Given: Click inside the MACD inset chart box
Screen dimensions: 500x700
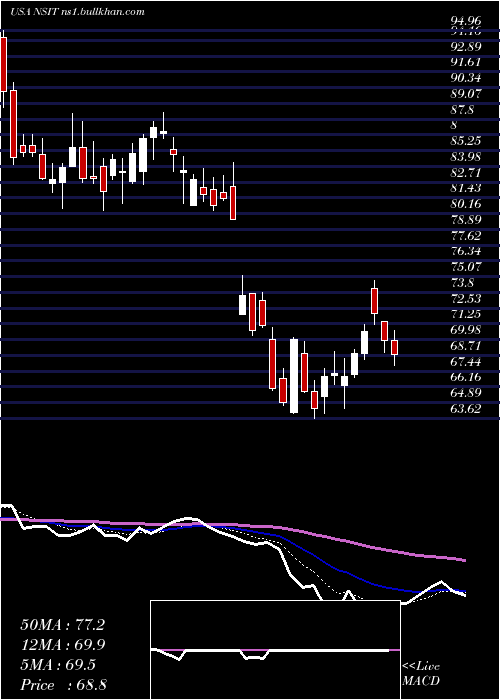Looking at the screenshot, I should (275, 650).
